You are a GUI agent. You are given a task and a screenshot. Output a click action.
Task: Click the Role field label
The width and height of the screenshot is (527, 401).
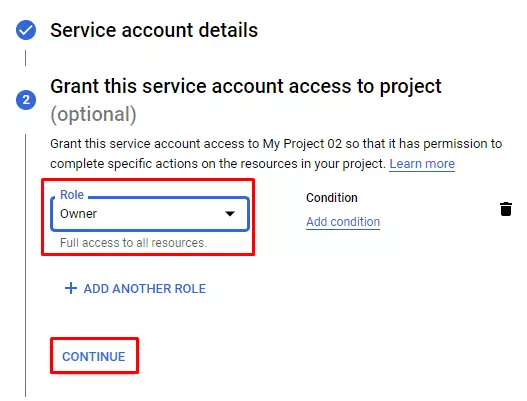click(x=72, y=195)
